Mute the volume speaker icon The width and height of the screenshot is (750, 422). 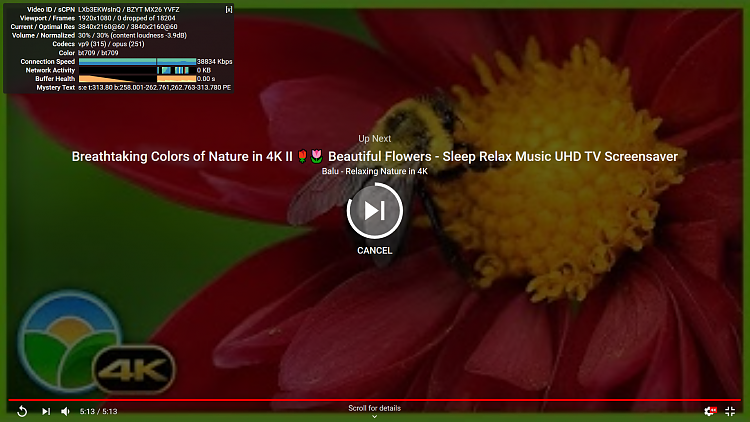pyautogui.click(x=66, y=411)
